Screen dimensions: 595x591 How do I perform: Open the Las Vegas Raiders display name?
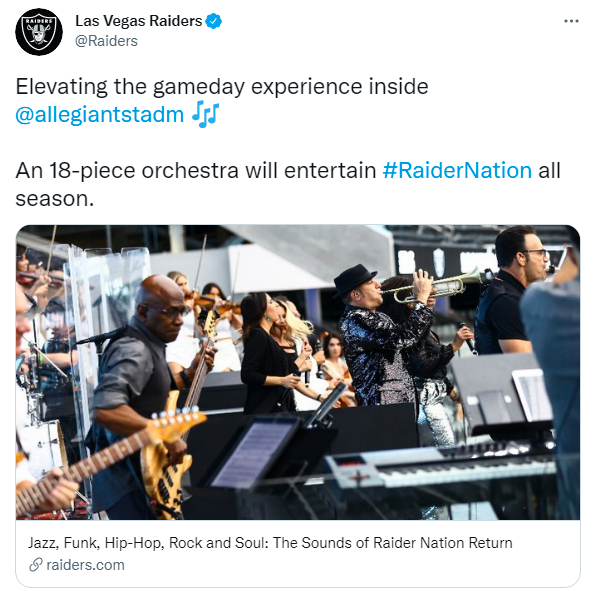click(x=139, y=21)
